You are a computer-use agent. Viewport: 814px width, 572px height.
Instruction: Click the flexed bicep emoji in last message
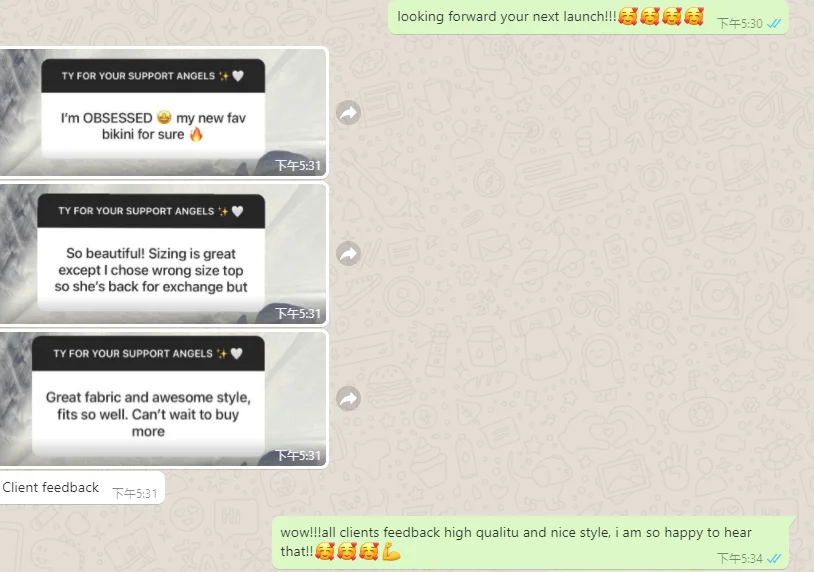coord(391,551)
